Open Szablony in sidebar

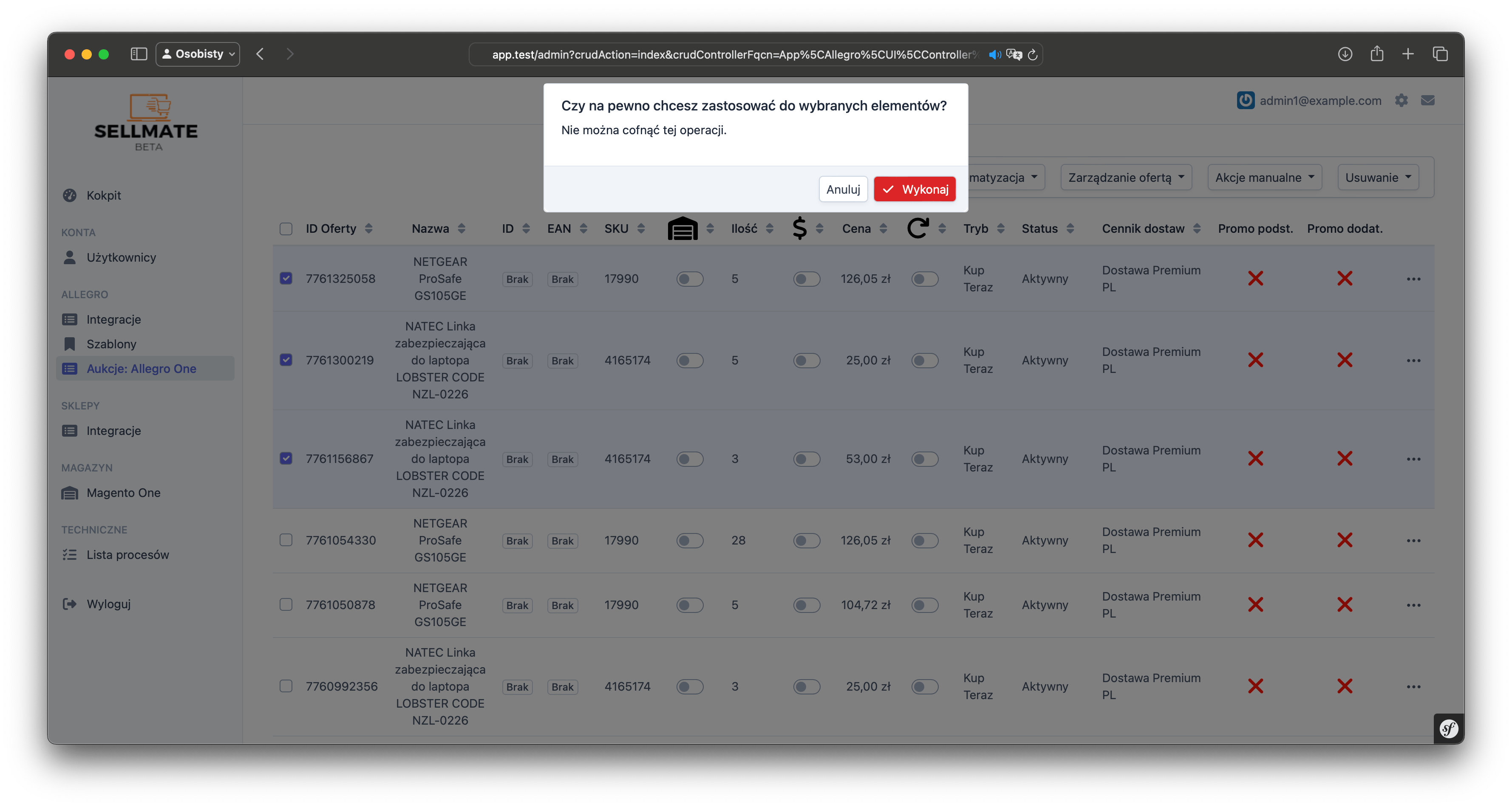tap(111, 344)
